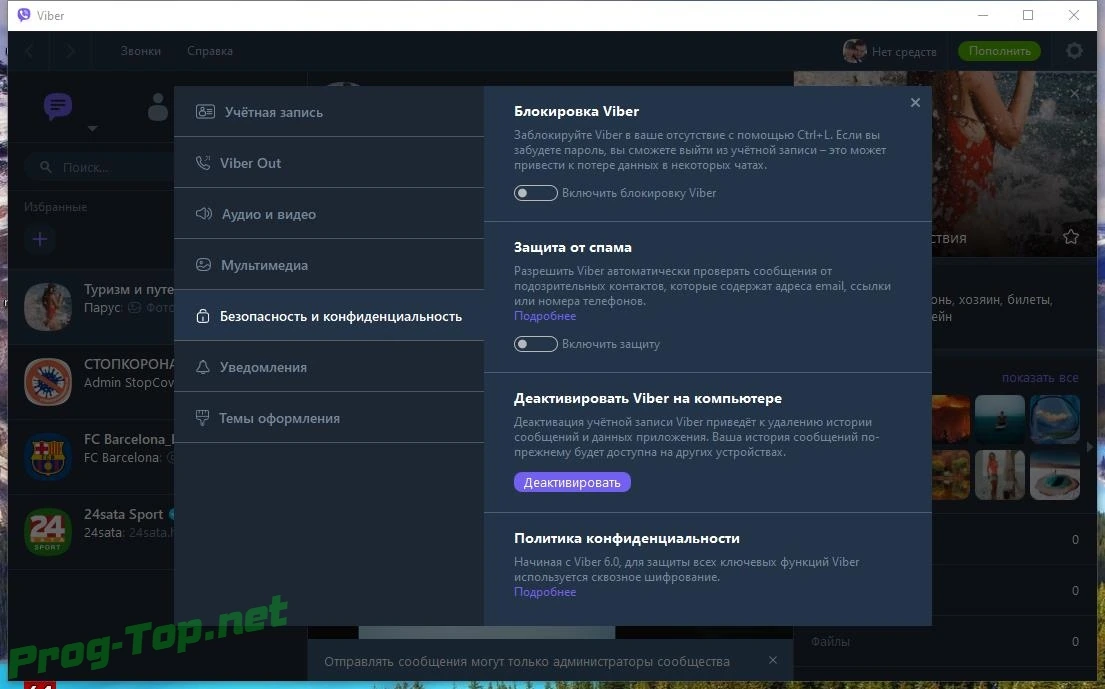Viewport: 1105px width, 689px height.
Task: Star the community with favorite icon
Action: coord(1070,237)
